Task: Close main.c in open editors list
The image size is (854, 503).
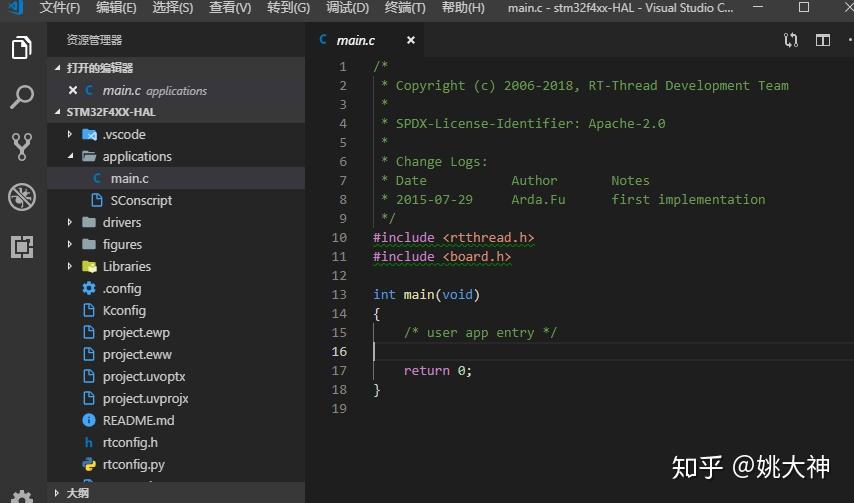Action: click(x=72, y=90)
